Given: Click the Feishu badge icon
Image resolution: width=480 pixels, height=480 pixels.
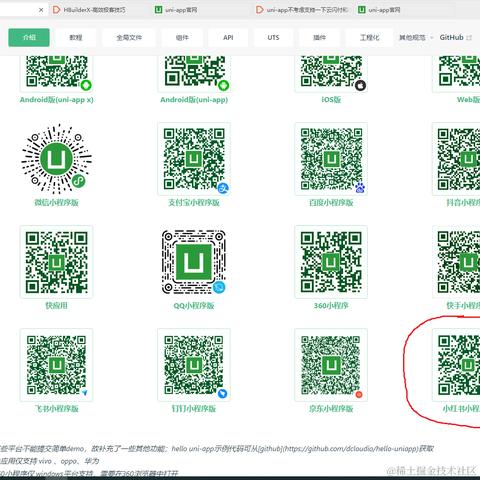Looking at the screenshot, I should (x=85, y=393).
